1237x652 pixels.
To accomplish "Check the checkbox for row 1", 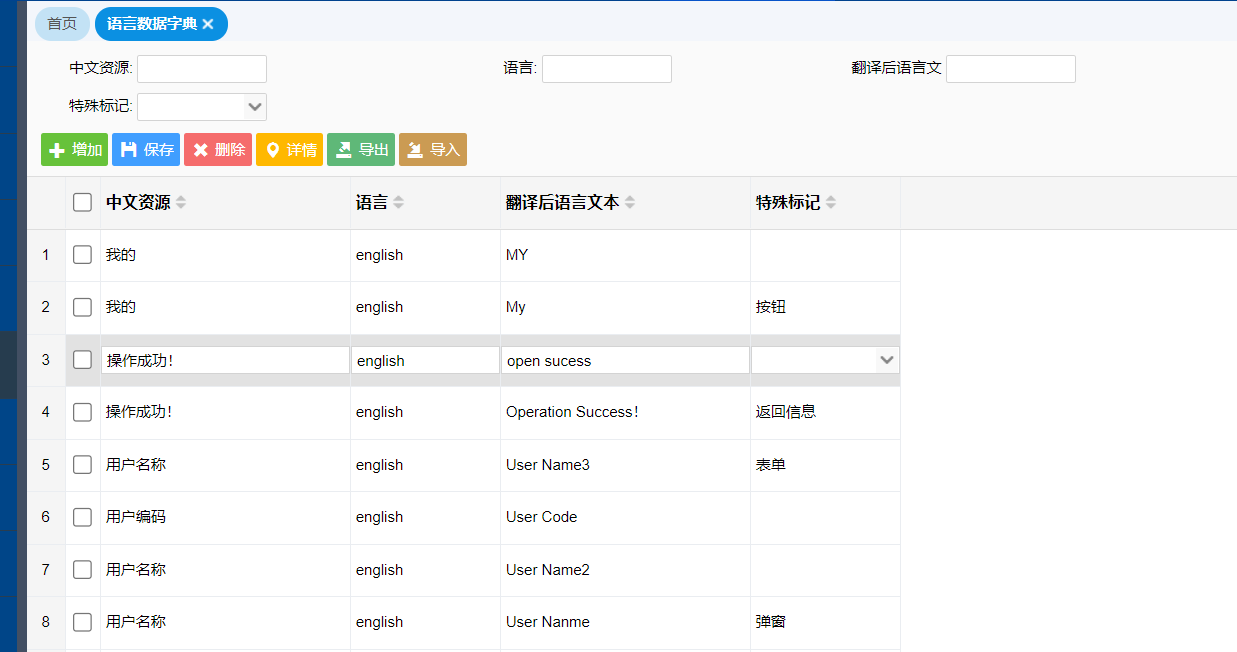I will [x=83, y=255].
